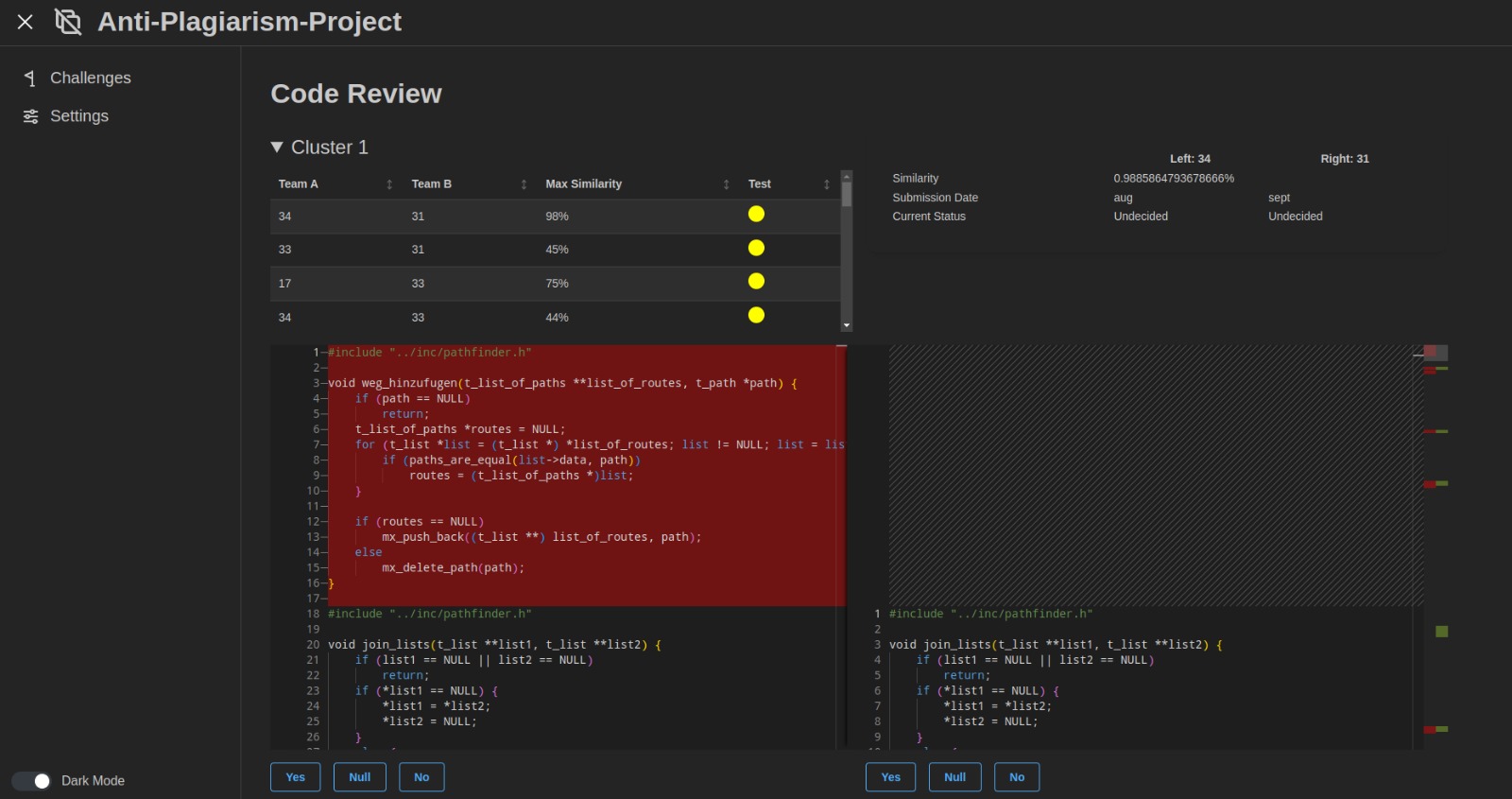Click yellow status dot in 44% row
This screenshot has width=1512, height=799.
tap(756, 315)
